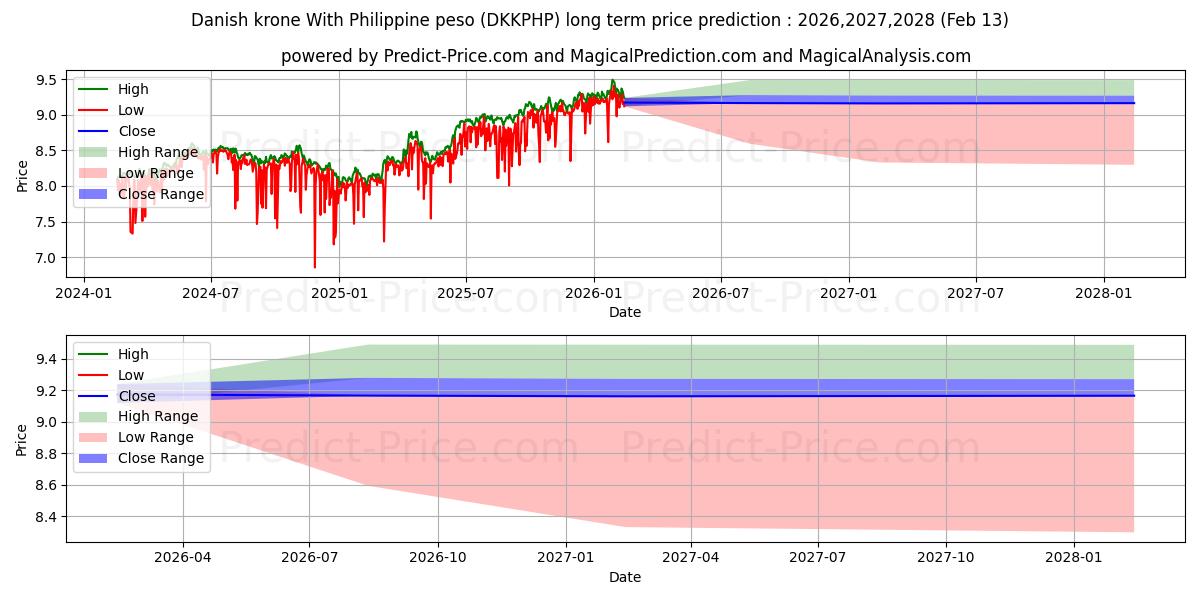Click the blue Close line marker in bottom legend

(93, 396)
